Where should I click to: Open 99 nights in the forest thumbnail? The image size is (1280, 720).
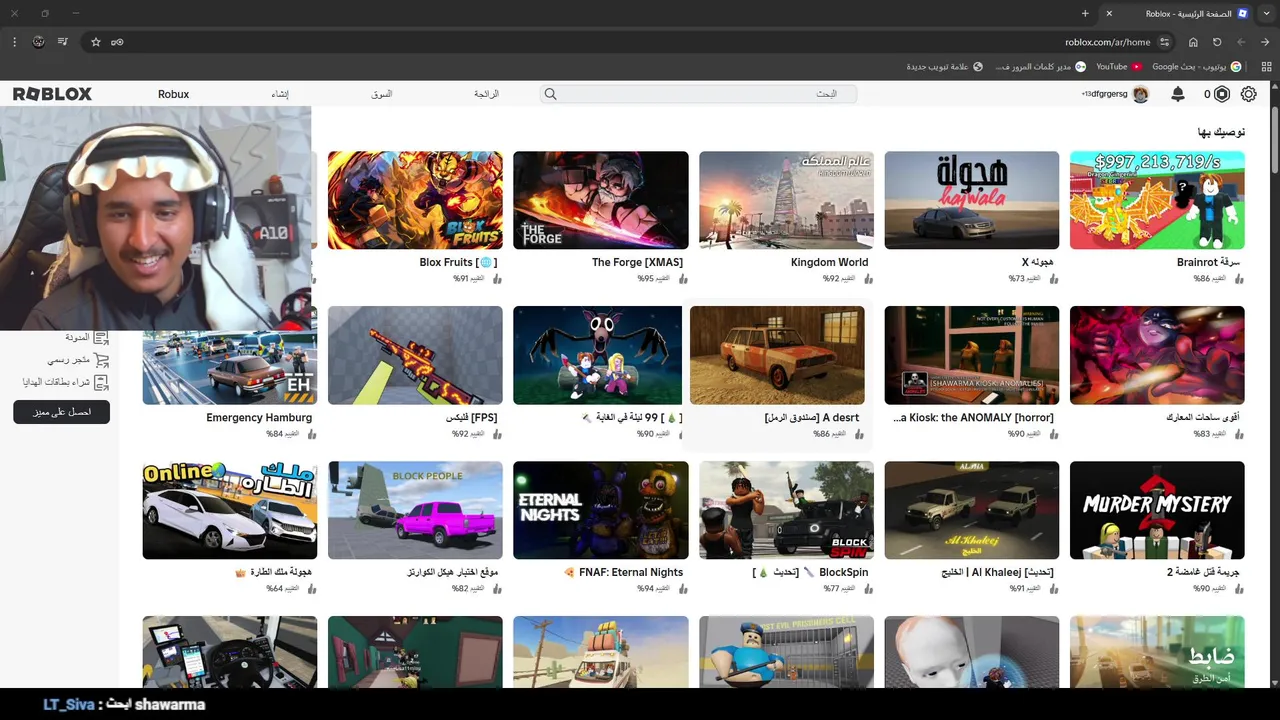pyautogui.click(x=600, y=355)
